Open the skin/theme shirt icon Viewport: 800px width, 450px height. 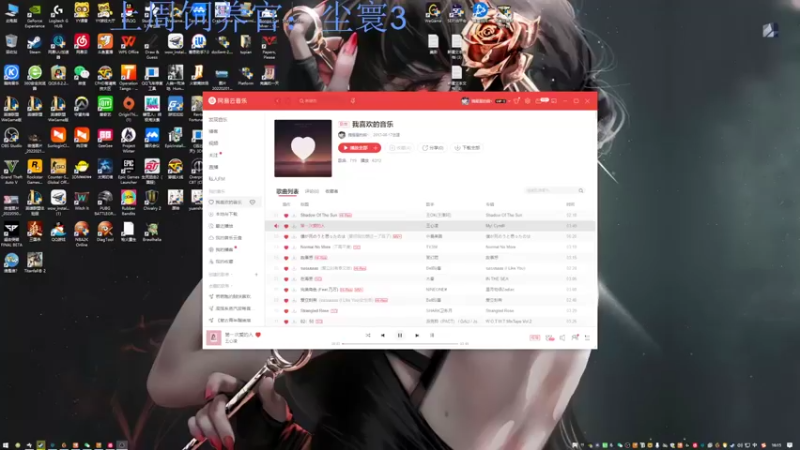pyautogui.click(x=516, y=101)
